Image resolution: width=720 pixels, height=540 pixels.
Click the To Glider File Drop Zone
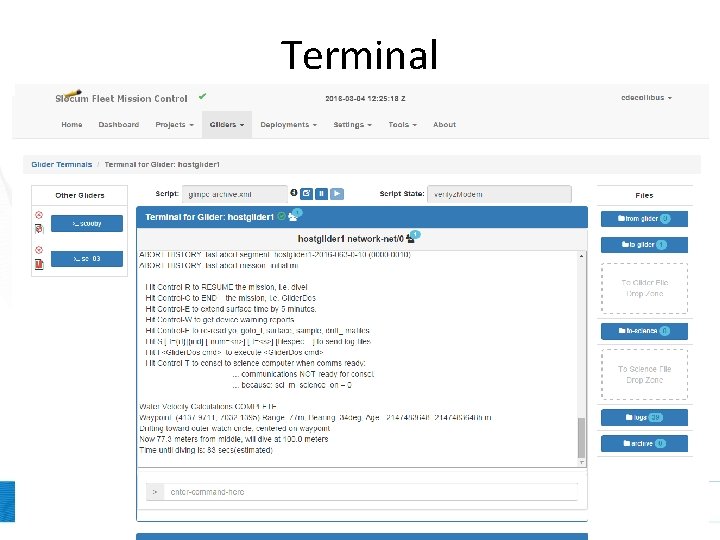click(645, 288)
